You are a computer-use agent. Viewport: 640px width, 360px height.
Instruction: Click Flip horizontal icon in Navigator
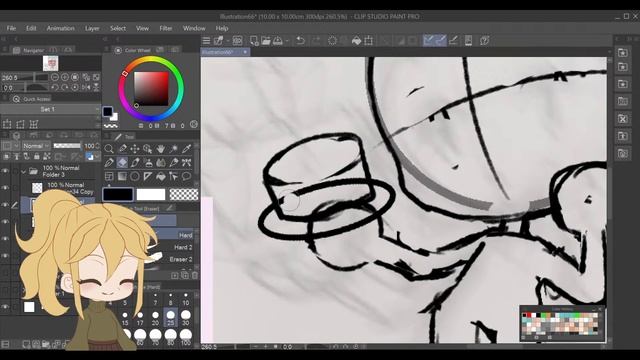[x=86, y=87]
